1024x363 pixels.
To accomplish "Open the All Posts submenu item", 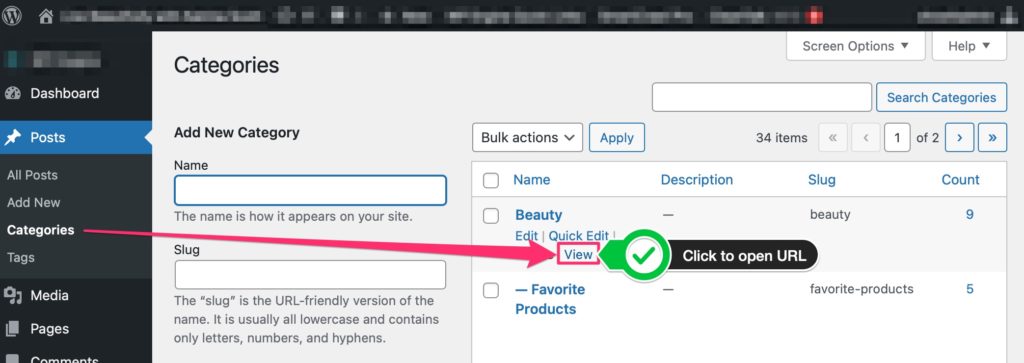I will [33, 175].
